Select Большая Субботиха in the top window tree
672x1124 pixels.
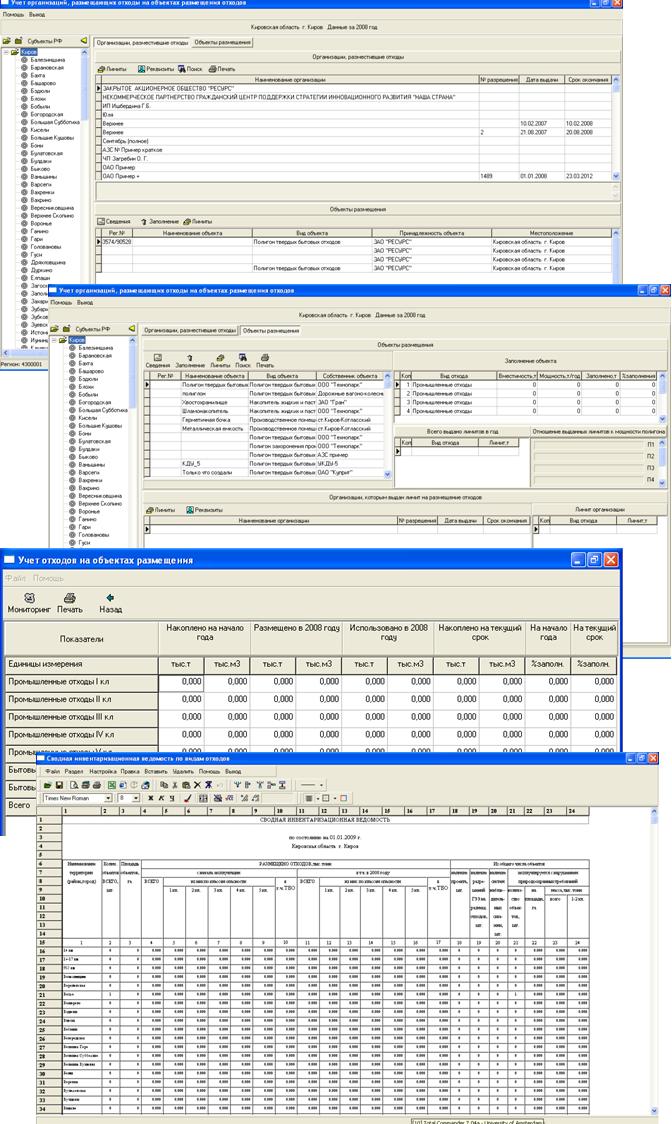(50, 122)
